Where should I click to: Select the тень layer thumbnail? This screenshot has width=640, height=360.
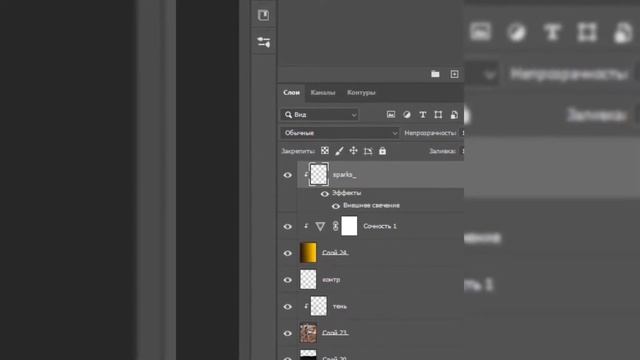pyautogui.click(x=318, y=306)
